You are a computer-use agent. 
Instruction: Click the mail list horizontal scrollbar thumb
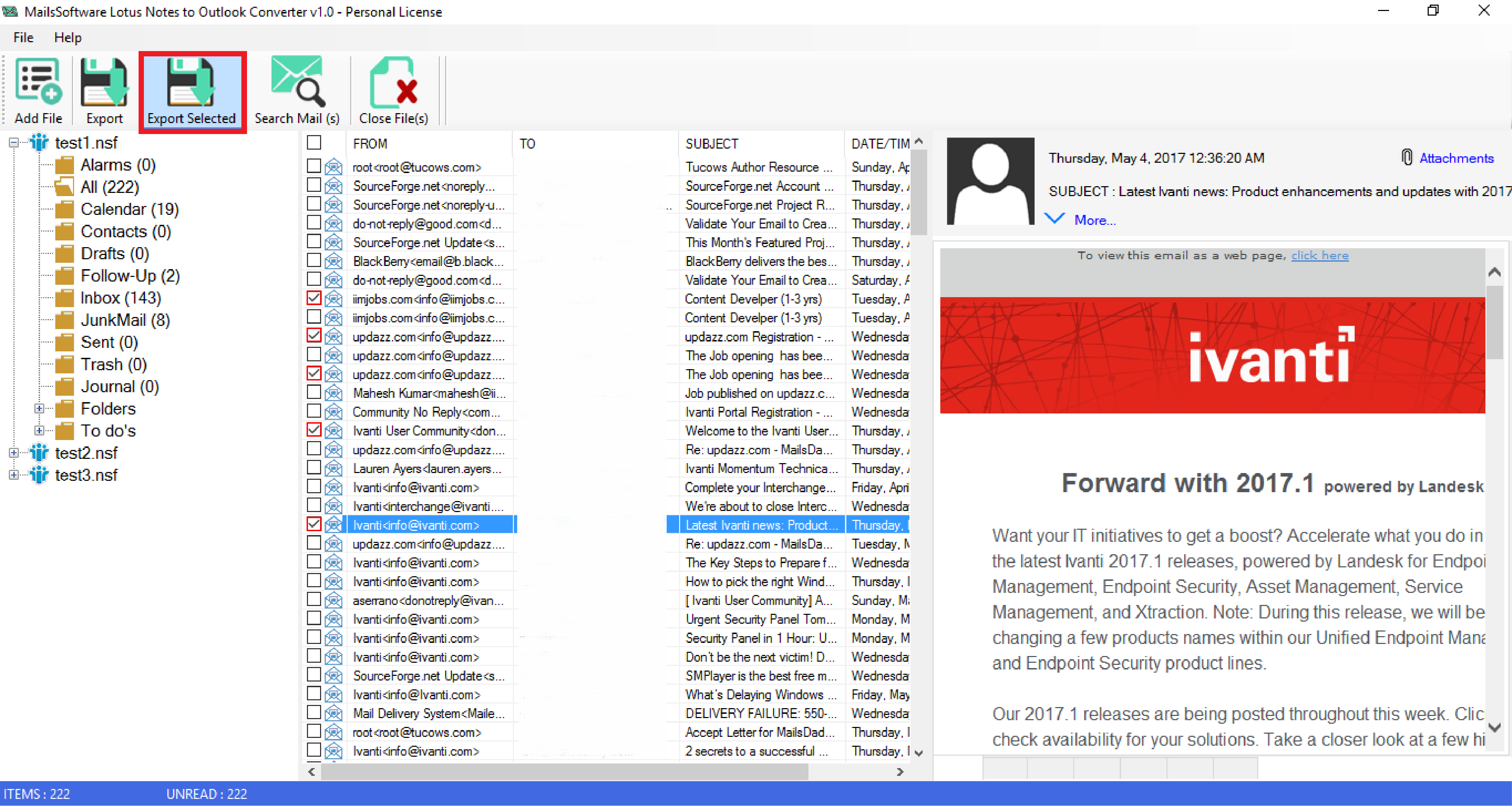(x=564, y=771)
